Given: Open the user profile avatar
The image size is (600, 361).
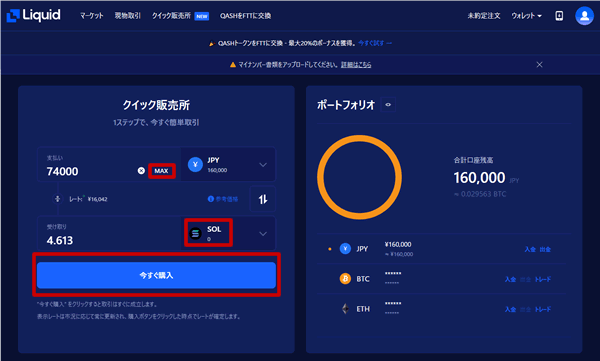Looking at the screenshot, I should coord(584,16).
